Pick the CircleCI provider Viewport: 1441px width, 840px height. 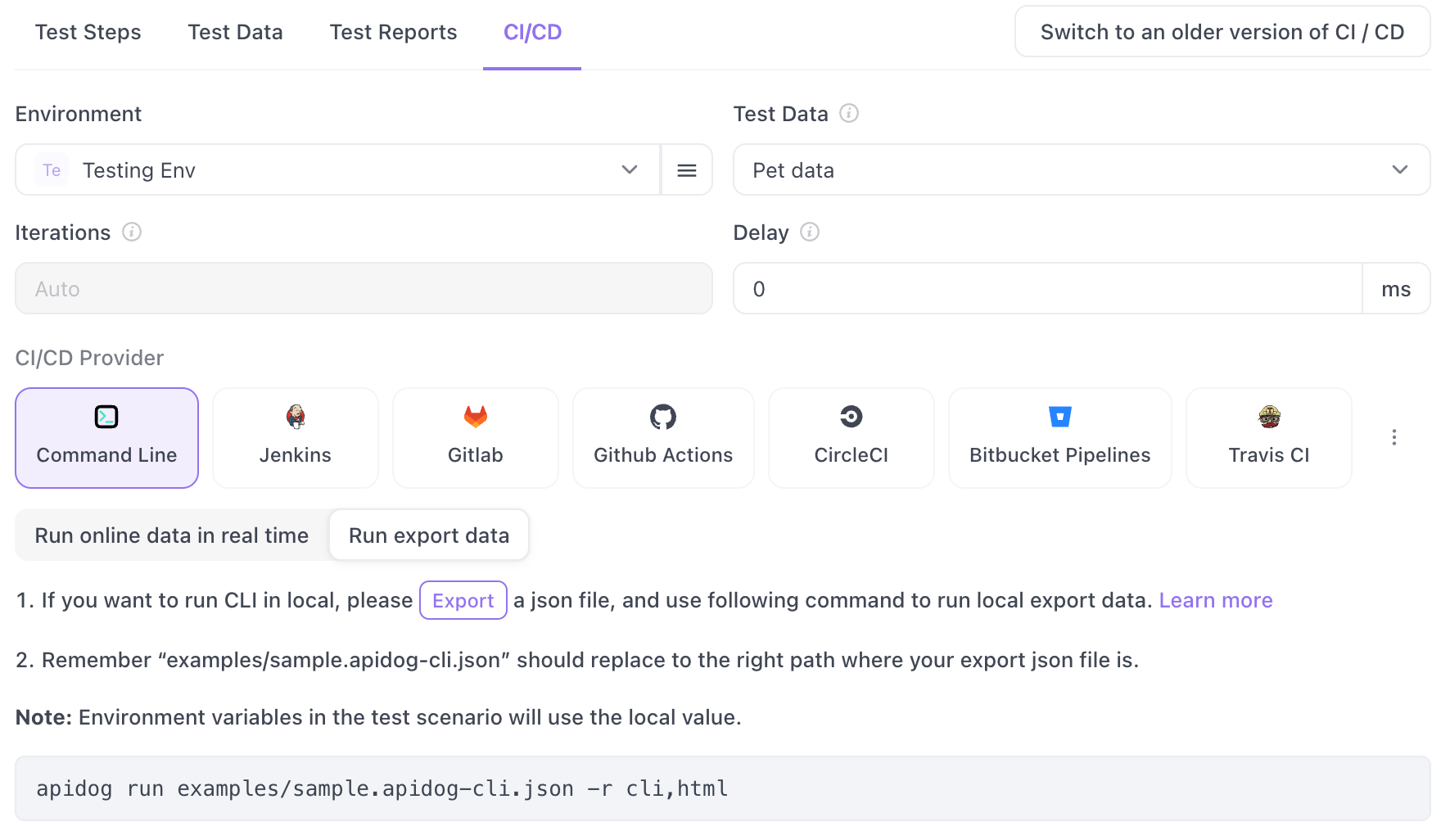pos(851,438)
